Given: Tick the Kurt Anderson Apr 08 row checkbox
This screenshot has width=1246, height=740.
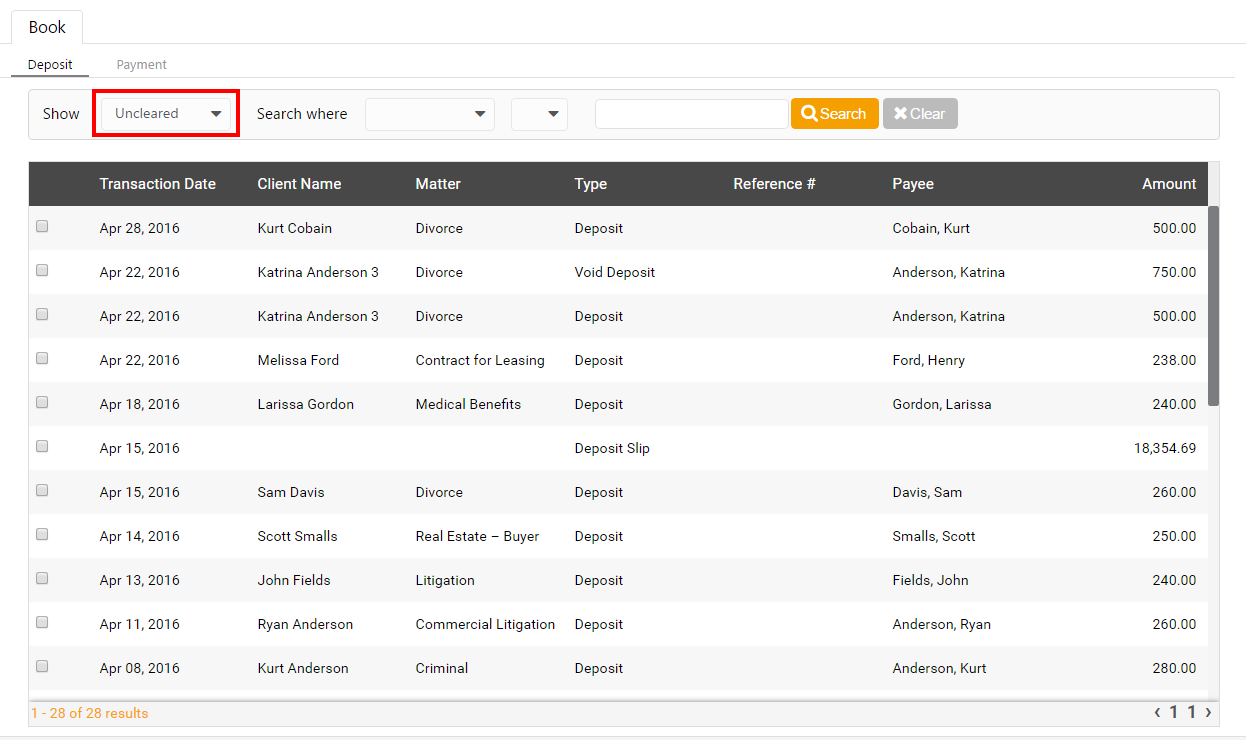Looking at the screenshot, I should click(x=42, y=666).
